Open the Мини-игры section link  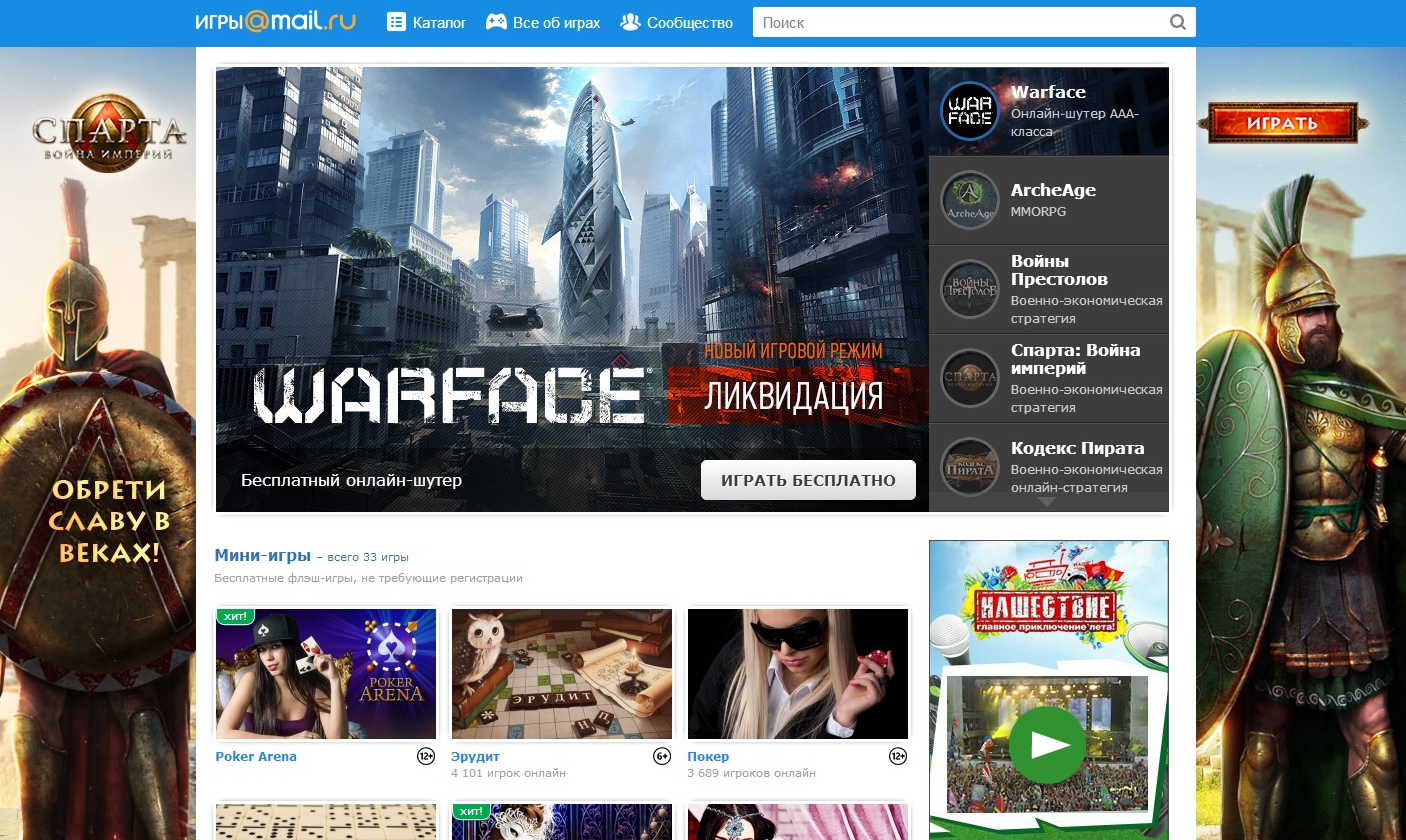[x=262, y=555]
